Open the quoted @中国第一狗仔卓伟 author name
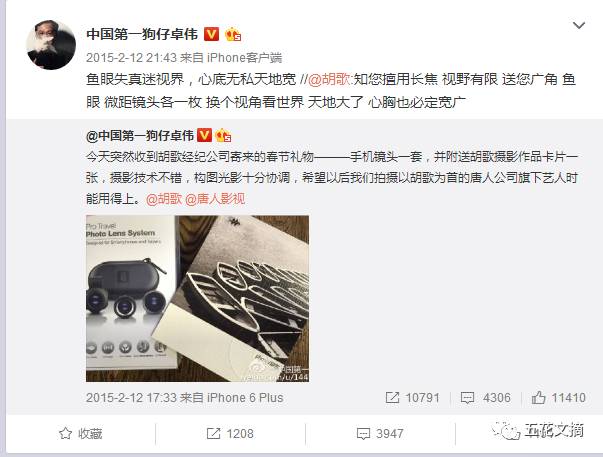Image resolution: width=603 pixels, height=457 pixels. tap(140, 135)
